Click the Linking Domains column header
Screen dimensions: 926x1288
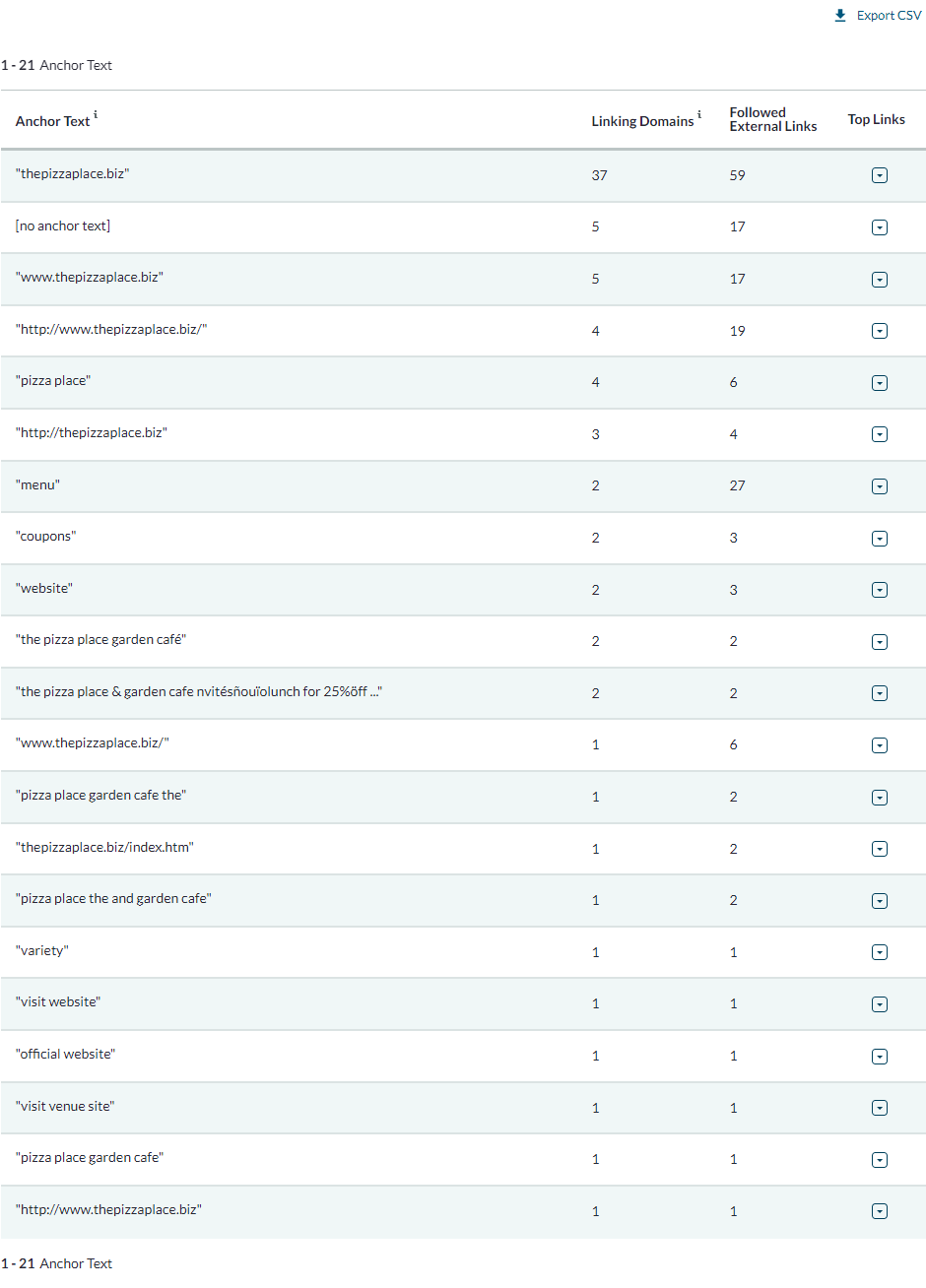[642, 121]
